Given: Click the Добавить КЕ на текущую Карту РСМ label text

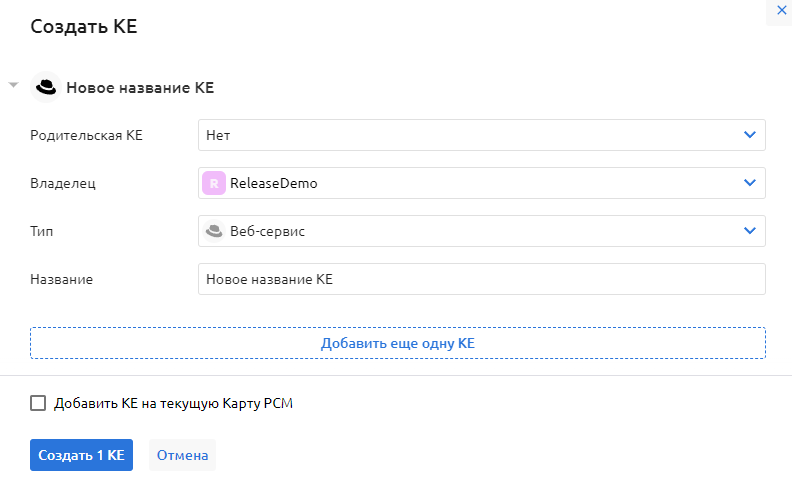Looking at the screenshot, I should [x=174, y=403].
